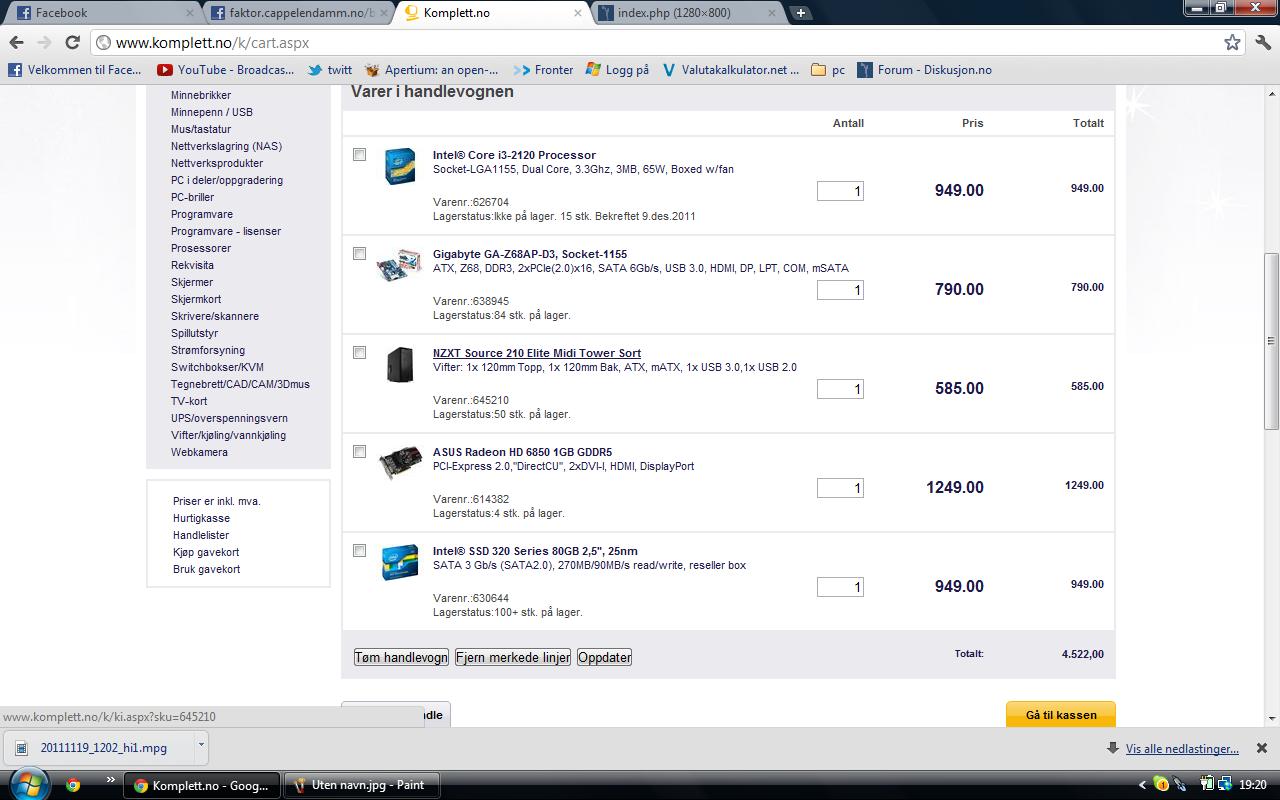Close the Komplett.no tab
The image size is (1280, 800).
(577, 13)
